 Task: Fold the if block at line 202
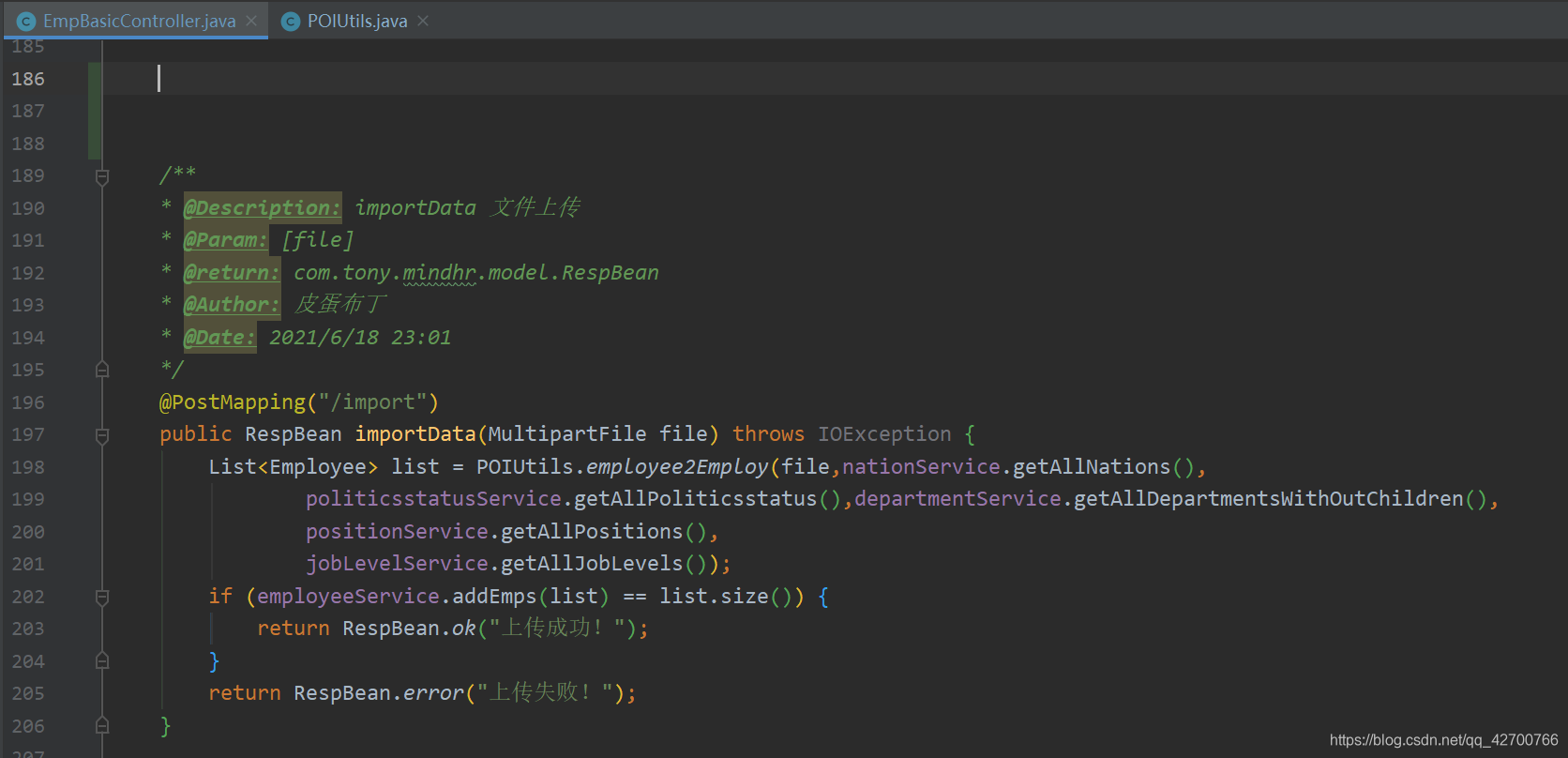click(x=102, y=597)
